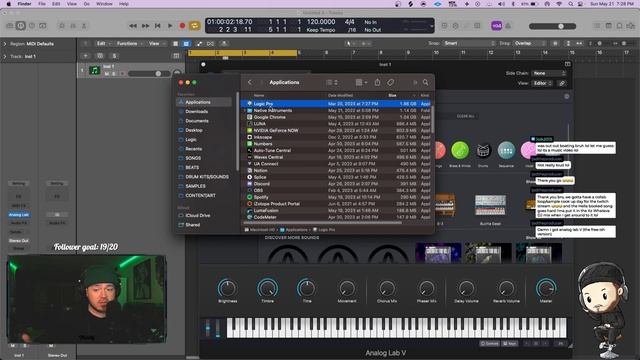Click the Finder back arrow button
The image size is (640, 360).
250,82
